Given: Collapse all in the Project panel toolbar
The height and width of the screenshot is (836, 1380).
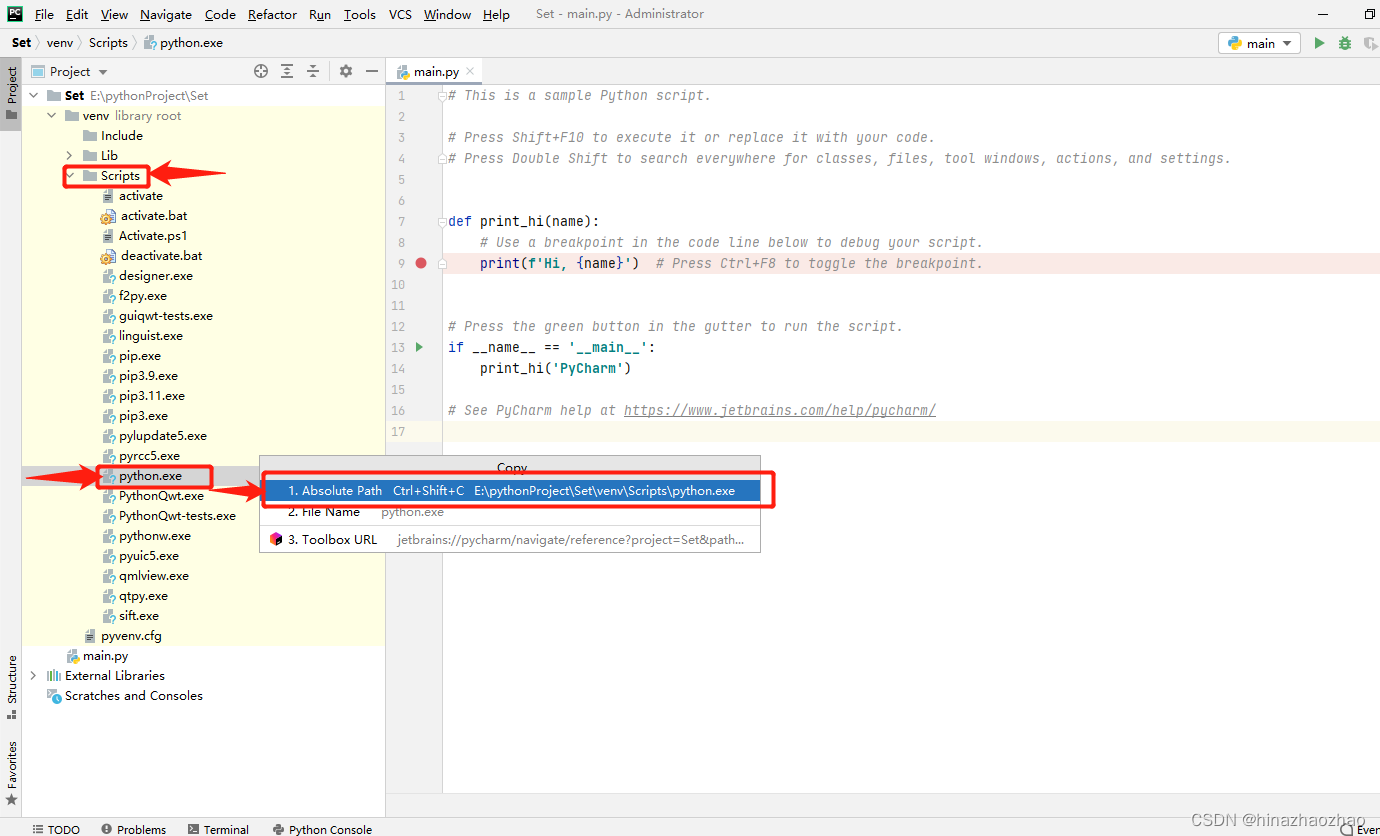Looking at the screenshot, I should (313, 71).
